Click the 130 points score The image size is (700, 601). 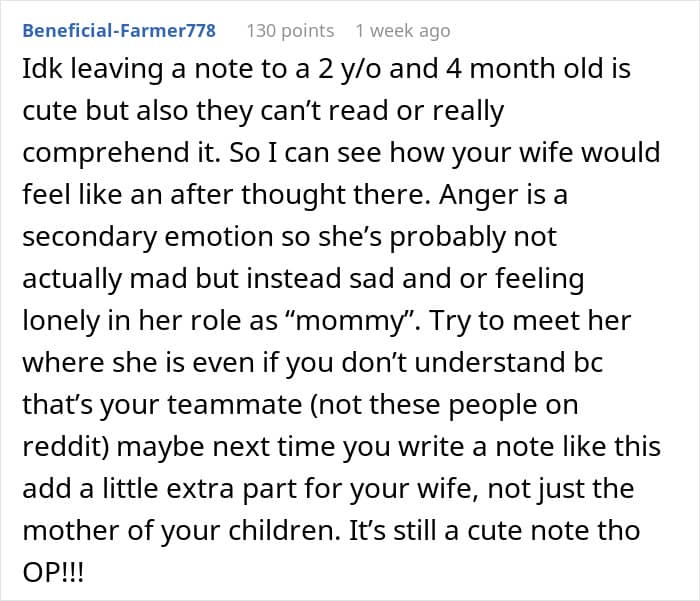[290, 30]
